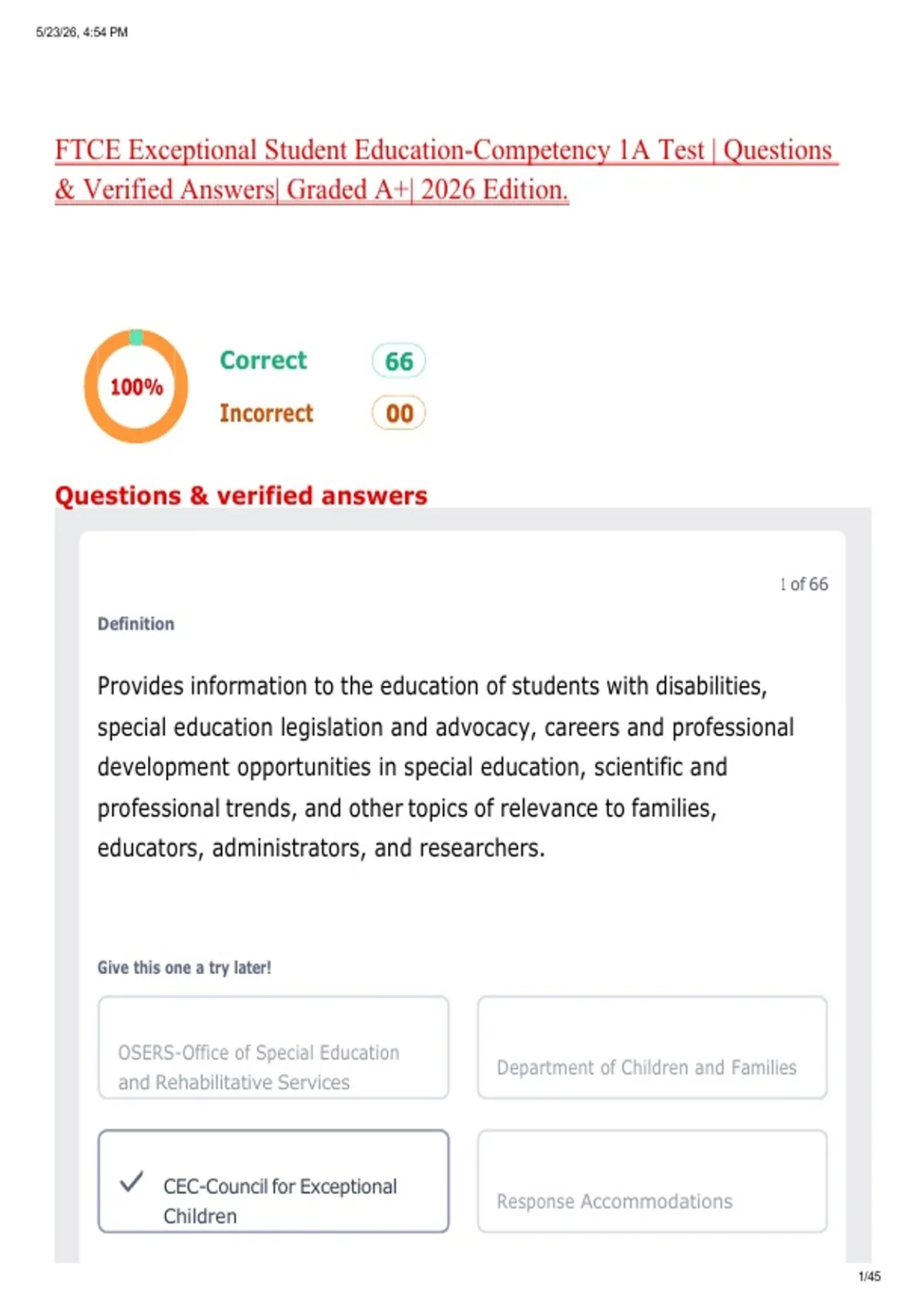Click the checkmark icon beside CEC answer
This screenshot has height=1309, width=924.
(x=132, y=1181)
